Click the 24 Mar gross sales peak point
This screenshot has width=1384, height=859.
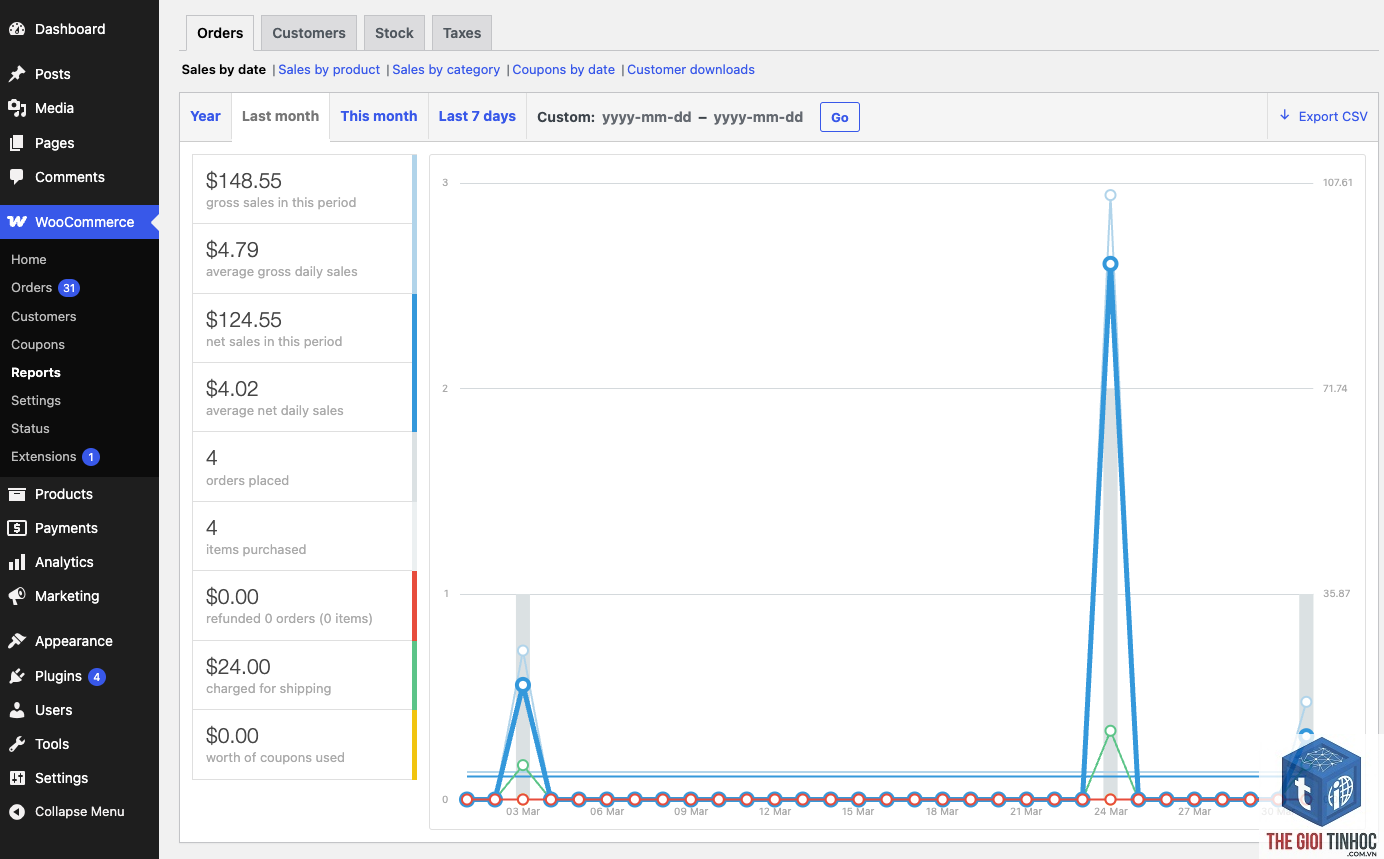(1110, 195)
